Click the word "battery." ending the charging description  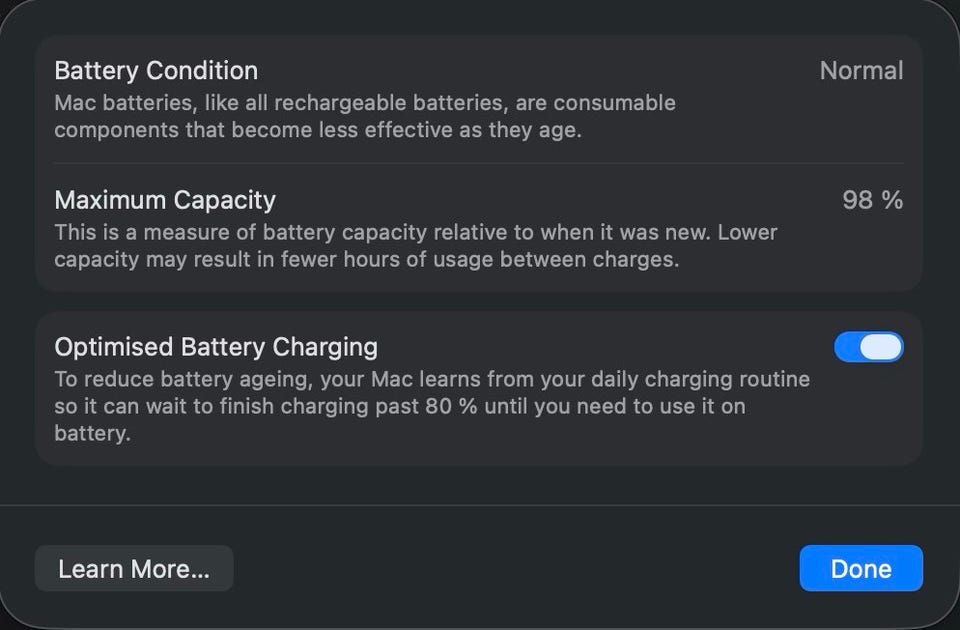pos(92,434)
